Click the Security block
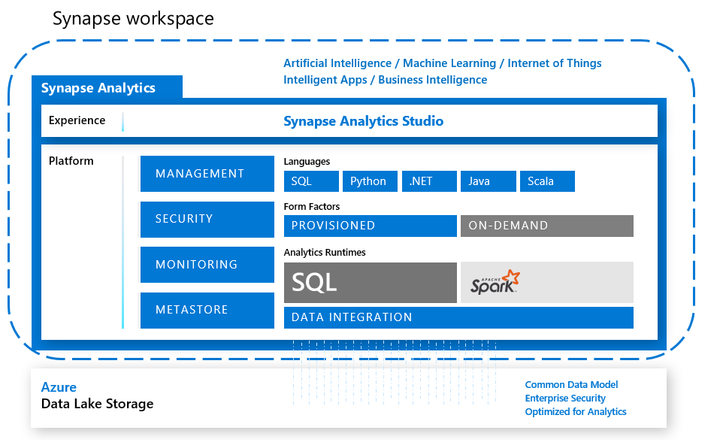This screenshot has width=723, height=440. pyautogui.click(x=207, y=219)
